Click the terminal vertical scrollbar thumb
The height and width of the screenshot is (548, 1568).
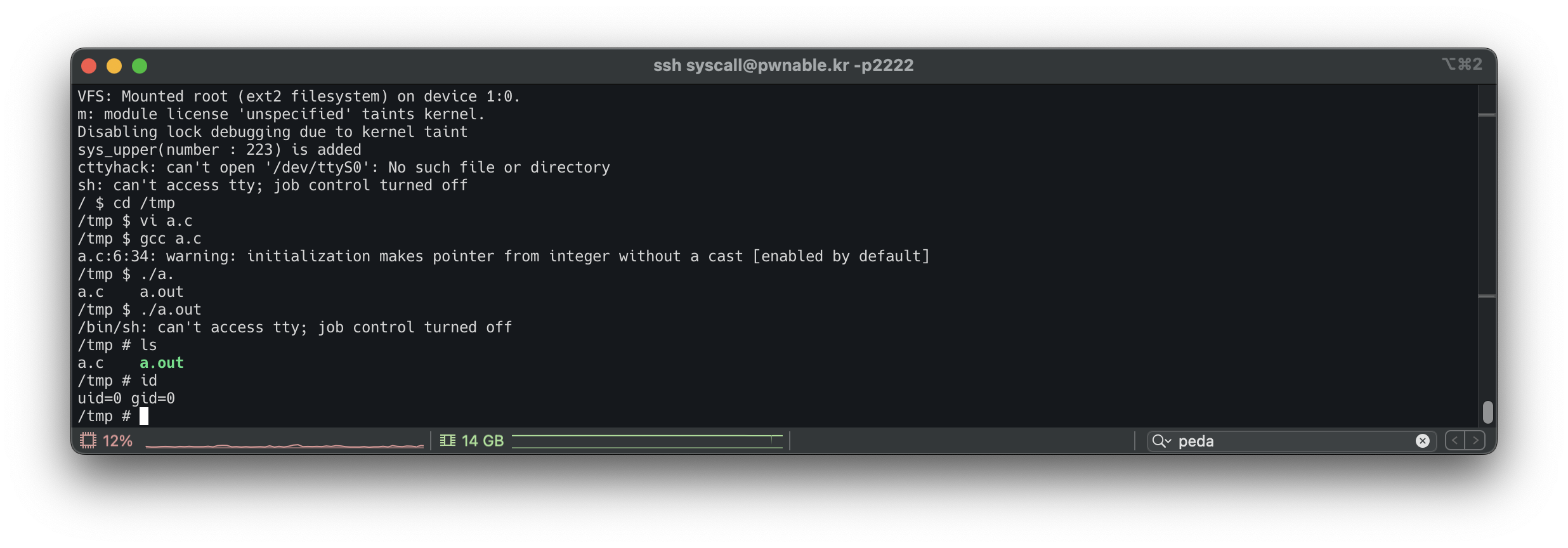[x=1487, y=412]
